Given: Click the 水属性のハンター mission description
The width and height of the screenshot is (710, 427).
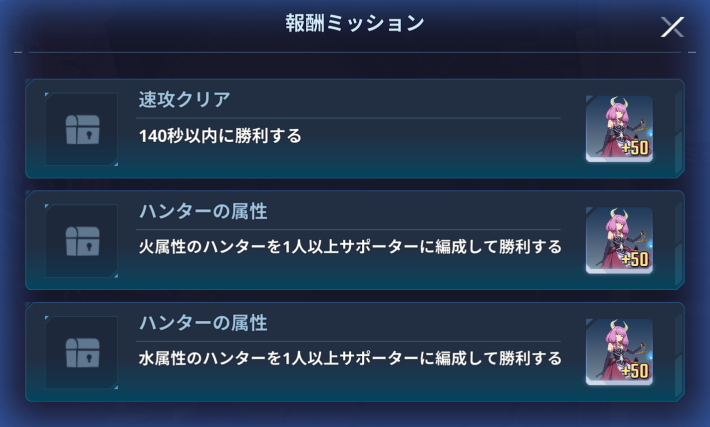Looking at the screenshot, I should 350,358.
